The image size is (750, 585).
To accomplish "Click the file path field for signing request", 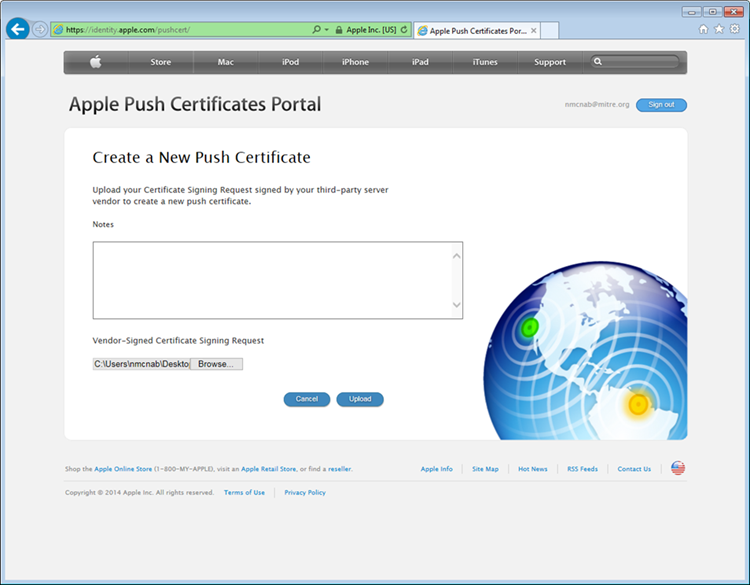I will point(142,364).
